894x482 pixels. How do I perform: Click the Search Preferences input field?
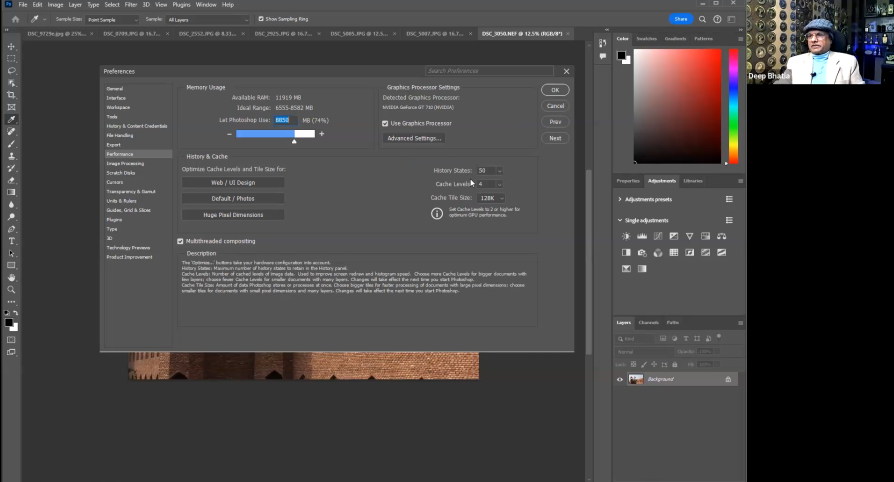click(x=491, y=71)
